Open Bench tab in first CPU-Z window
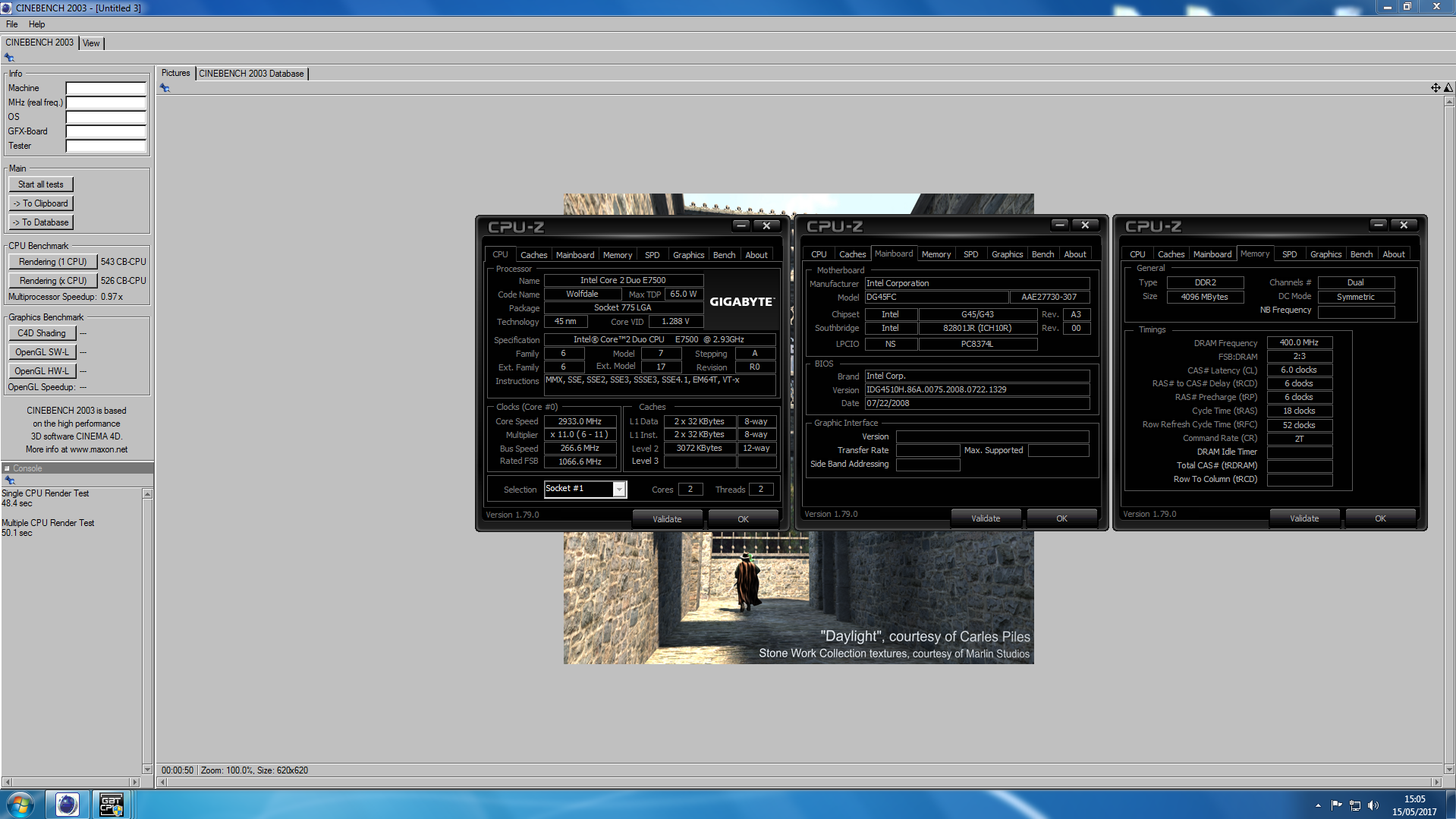 pyautogui.click(x=724, y=255)
